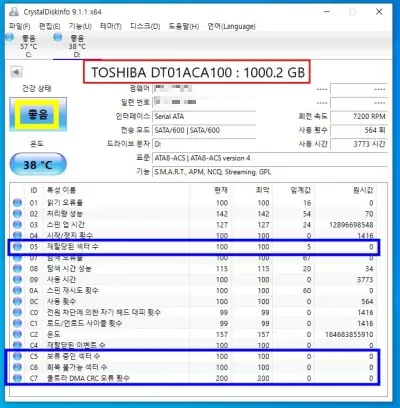Click the status orb of 02 처리량 성능

click(17, 214)
